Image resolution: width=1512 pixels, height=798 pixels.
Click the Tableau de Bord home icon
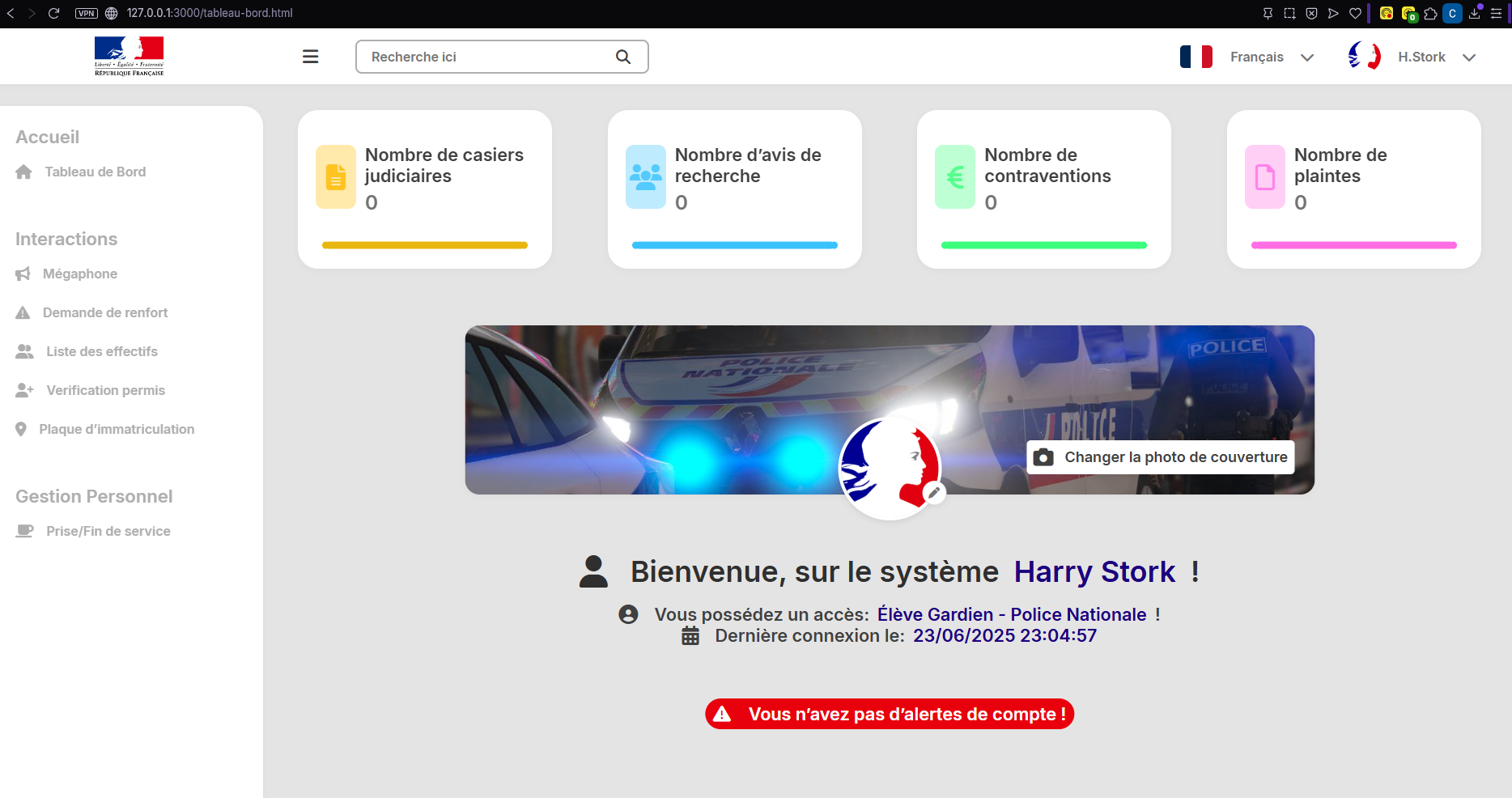coord(23,172)
